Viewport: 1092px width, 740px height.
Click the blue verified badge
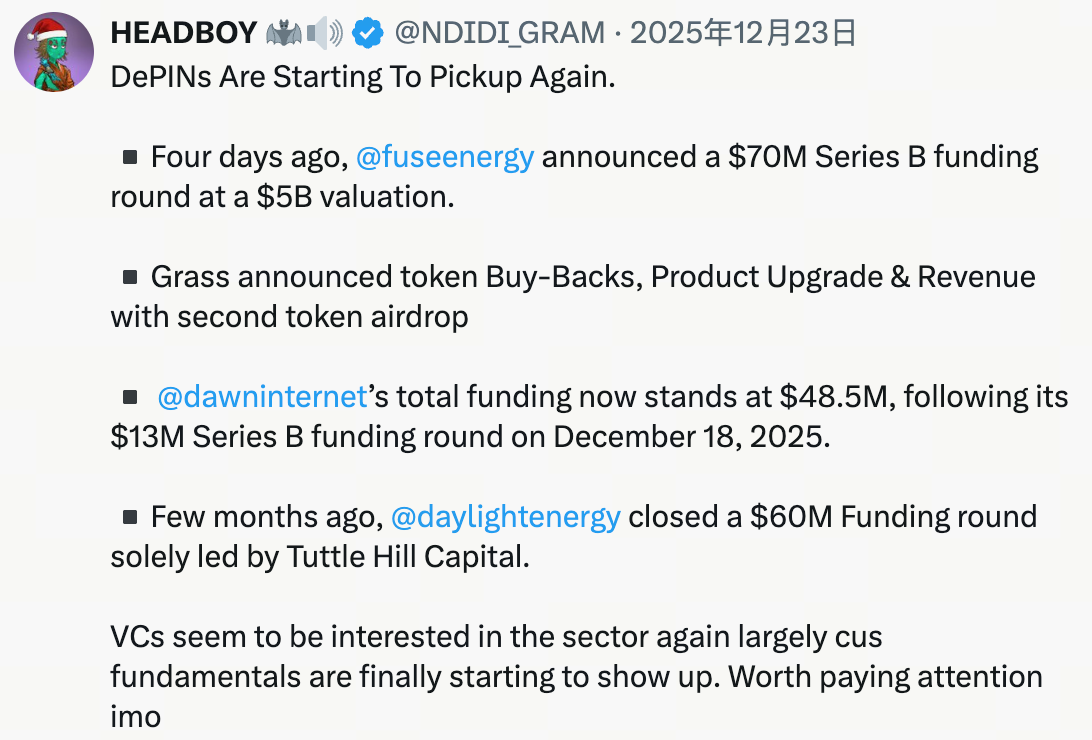tap(369, 34)
